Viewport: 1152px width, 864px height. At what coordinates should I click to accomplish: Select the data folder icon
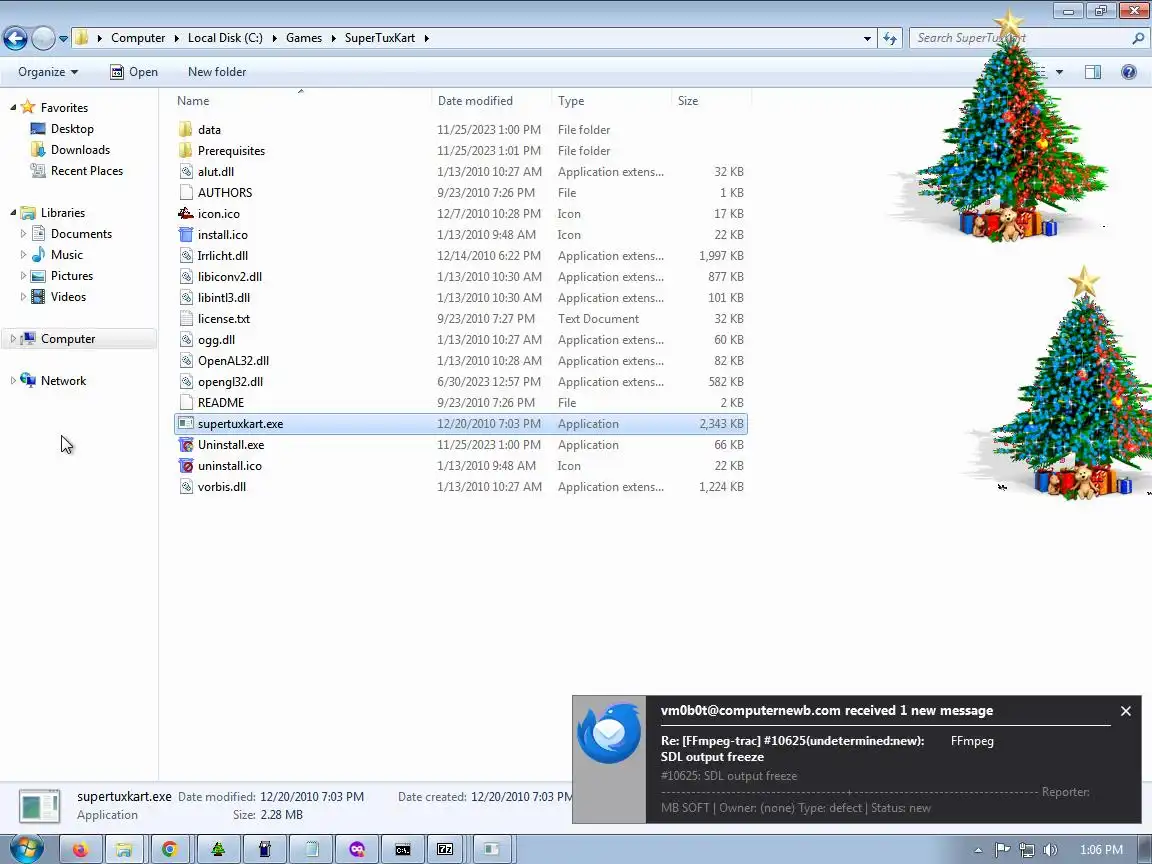pyautogui.click(x=186, y=130)
